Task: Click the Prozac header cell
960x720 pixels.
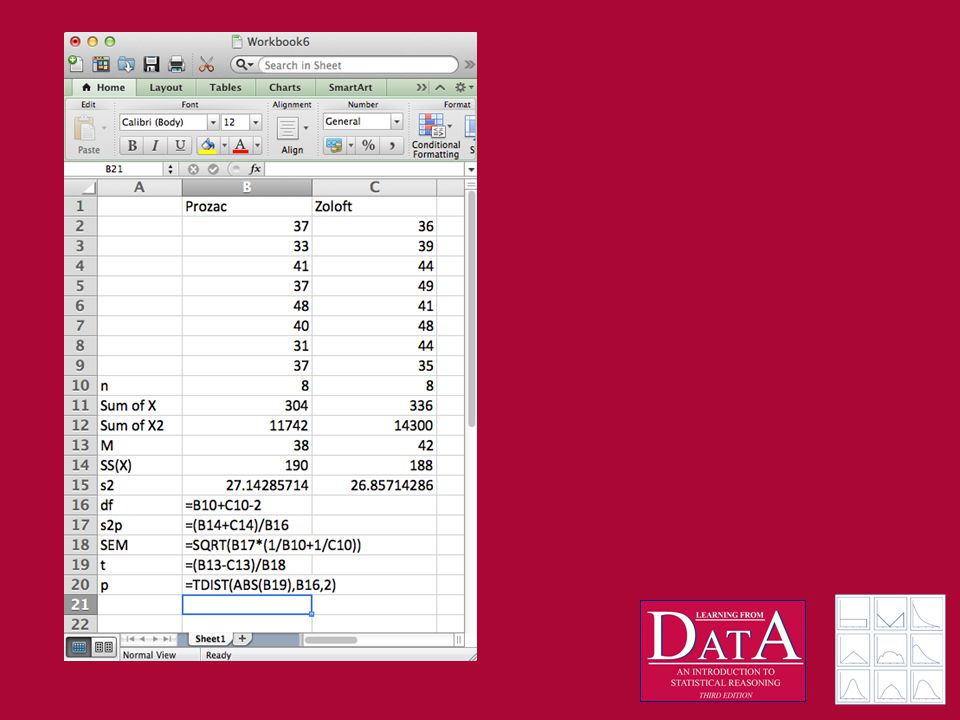Action: [x=247, y=206]
